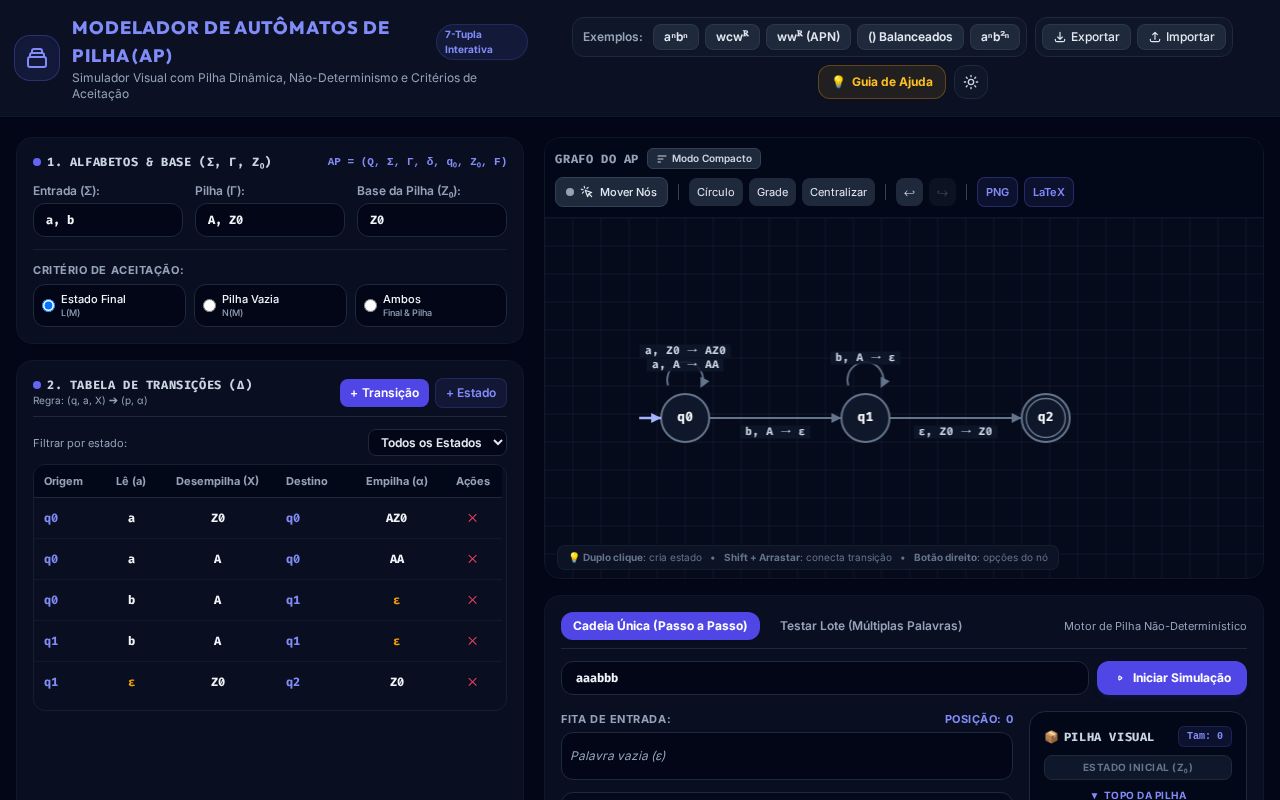The width and height of the screenshot is (1280, 800).
Task: Click edge label ε, Z0 → Z0
Action: point(956,432)
